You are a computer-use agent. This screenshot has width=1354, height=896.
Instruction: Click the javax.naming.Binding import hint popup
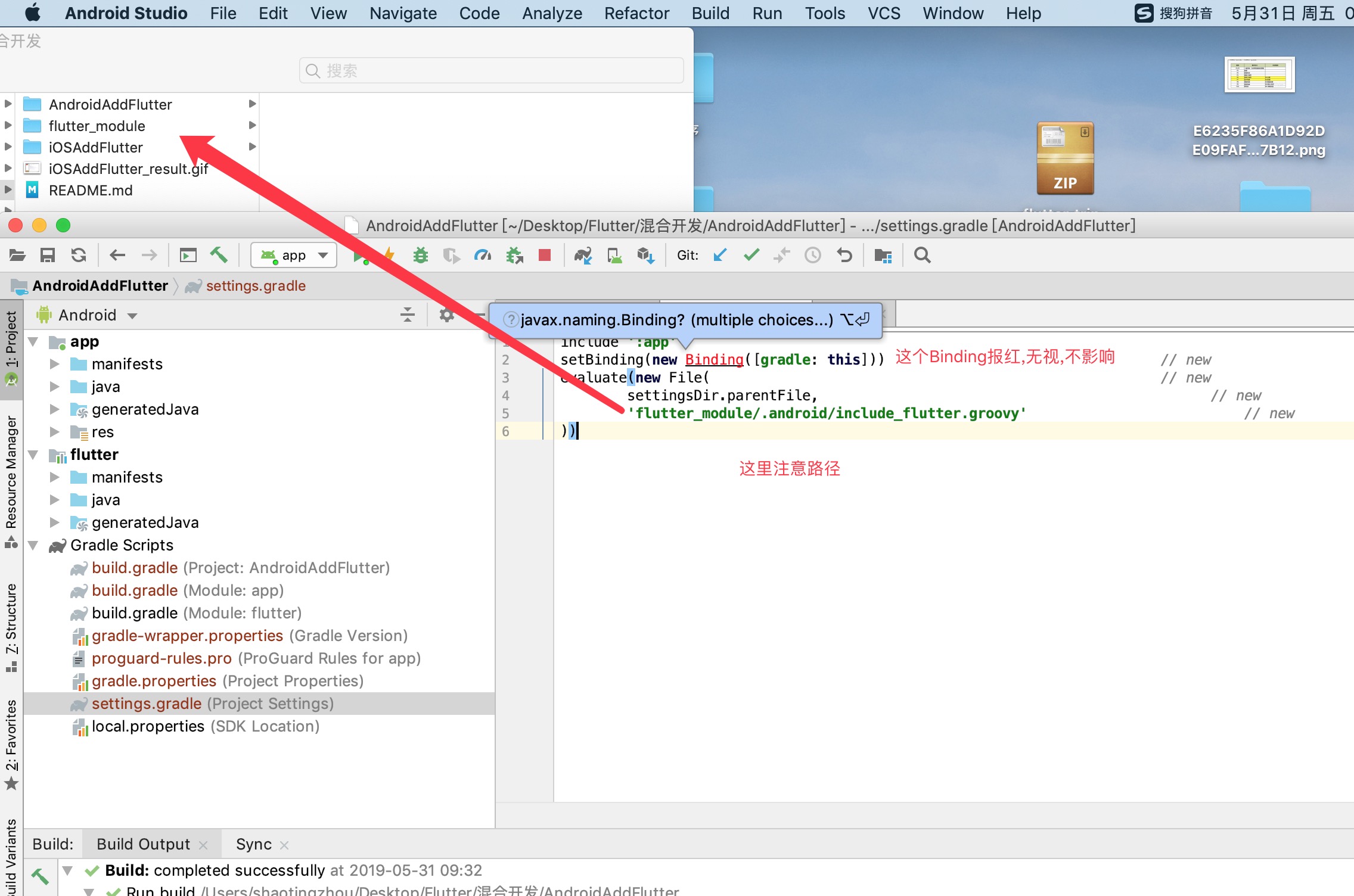(685, 320)
